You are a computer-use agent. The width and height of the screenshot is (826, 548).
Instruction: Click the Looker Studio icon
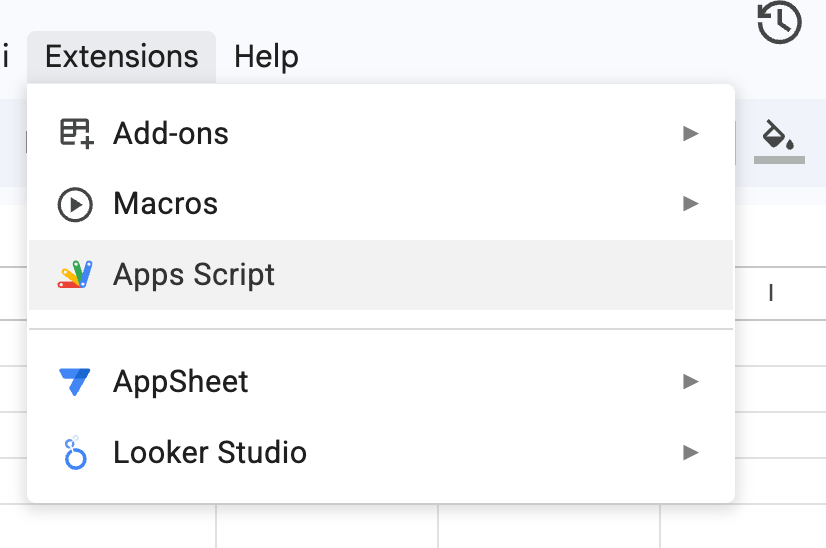[x=75, y=452]
